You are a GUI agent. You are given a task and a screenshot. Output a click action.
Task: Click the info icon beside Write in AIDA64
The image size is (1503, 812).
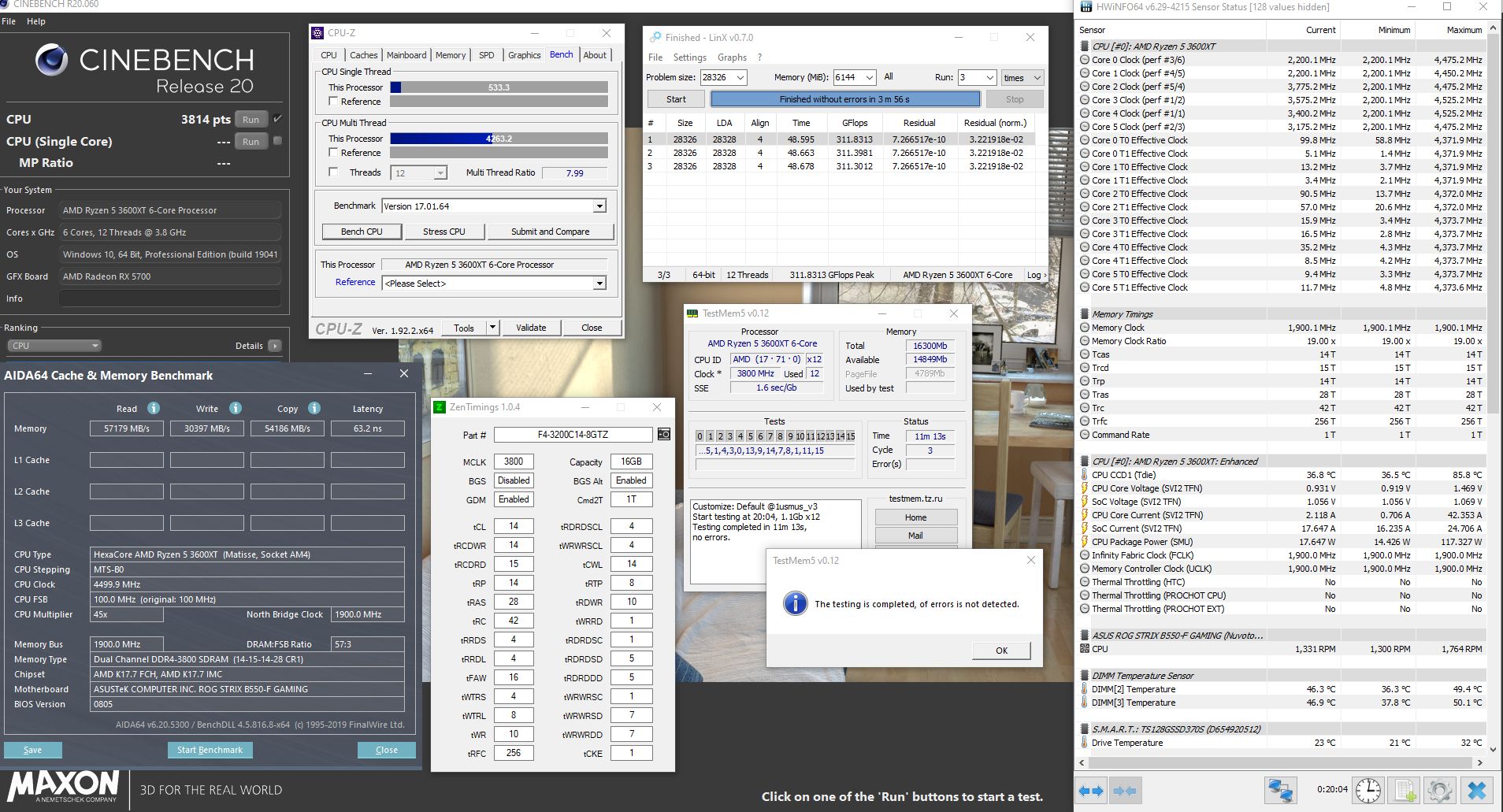tap(236, 408)
